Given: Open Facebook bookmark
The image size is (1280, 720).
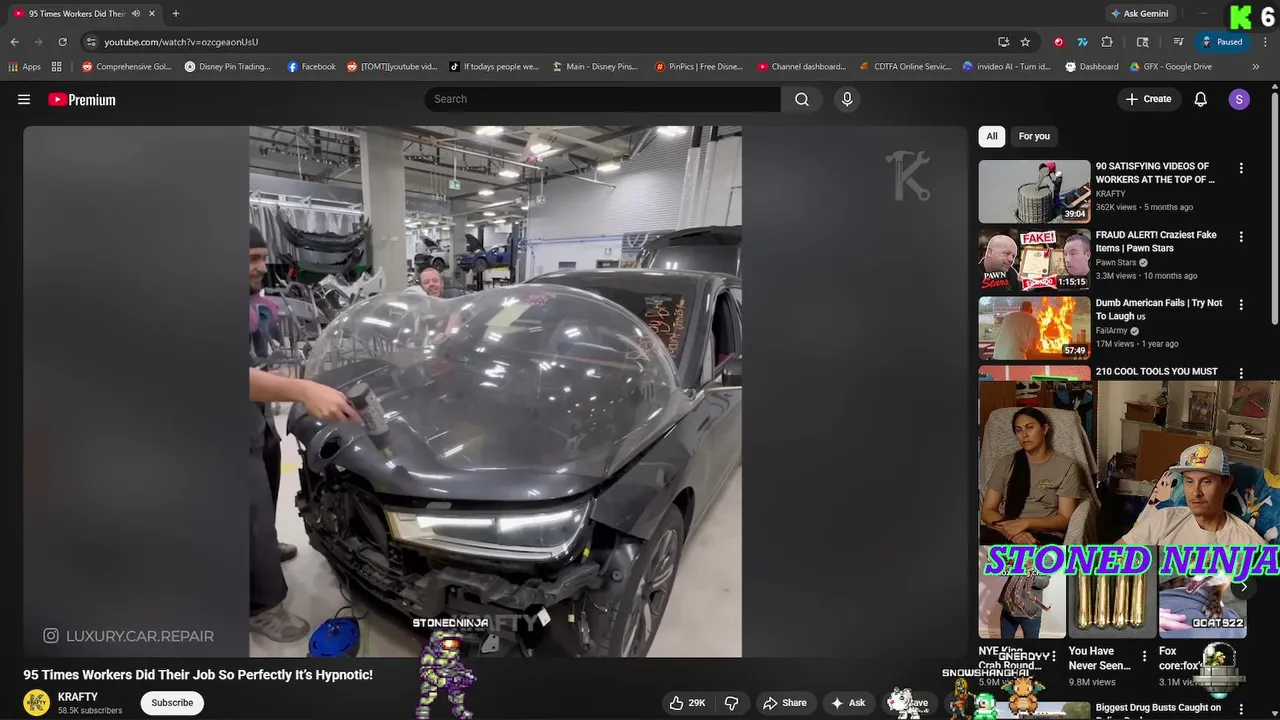Looking at the screenshot, I should [311, 67].
